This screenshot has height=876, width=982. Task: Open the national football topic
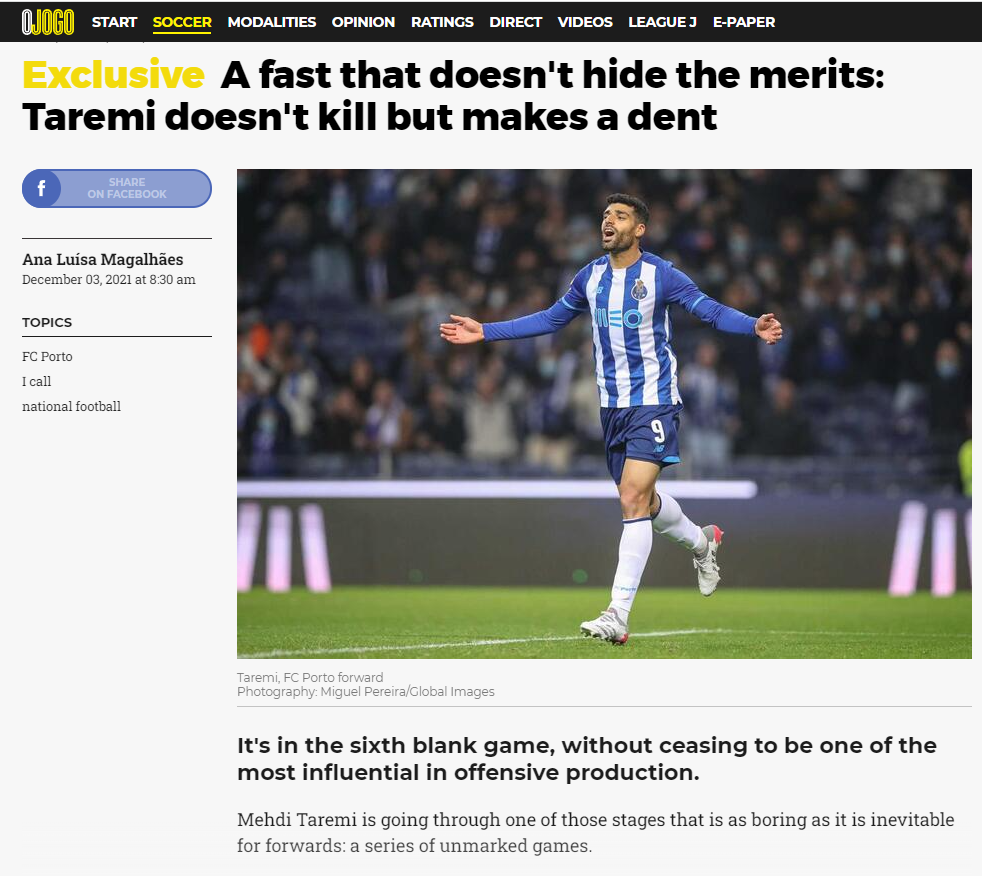click(71, 406)
